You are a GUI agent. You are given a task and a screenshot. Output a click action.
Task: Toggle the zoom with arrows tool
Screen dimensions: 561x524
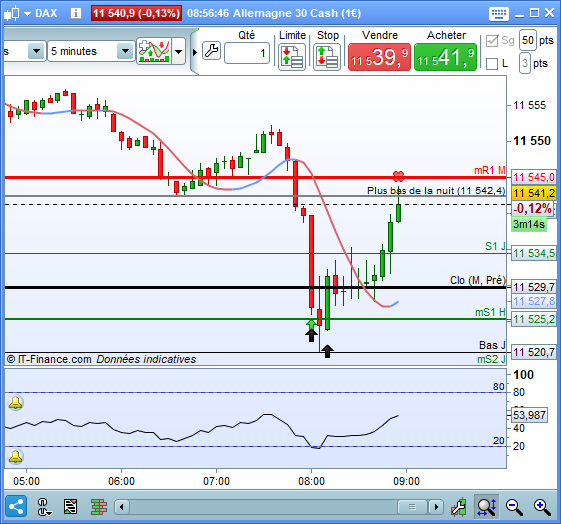[486, 506]
